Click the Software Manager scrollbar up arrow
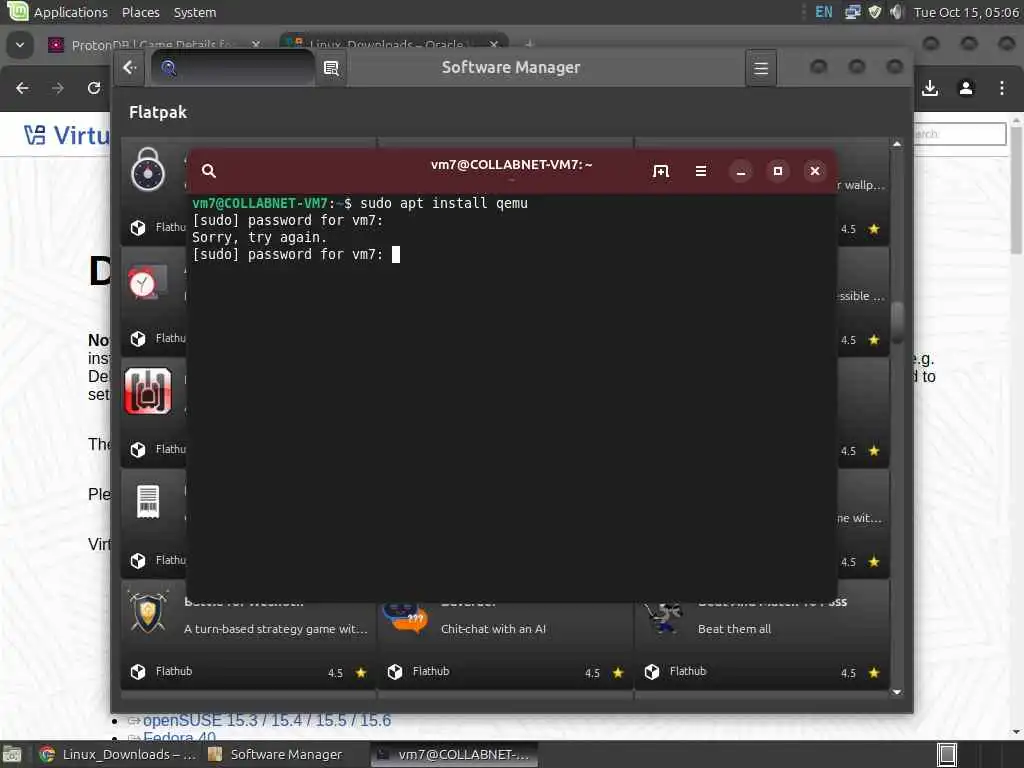Viewport: 1024px width, 768px height. [x=897, y=144]
